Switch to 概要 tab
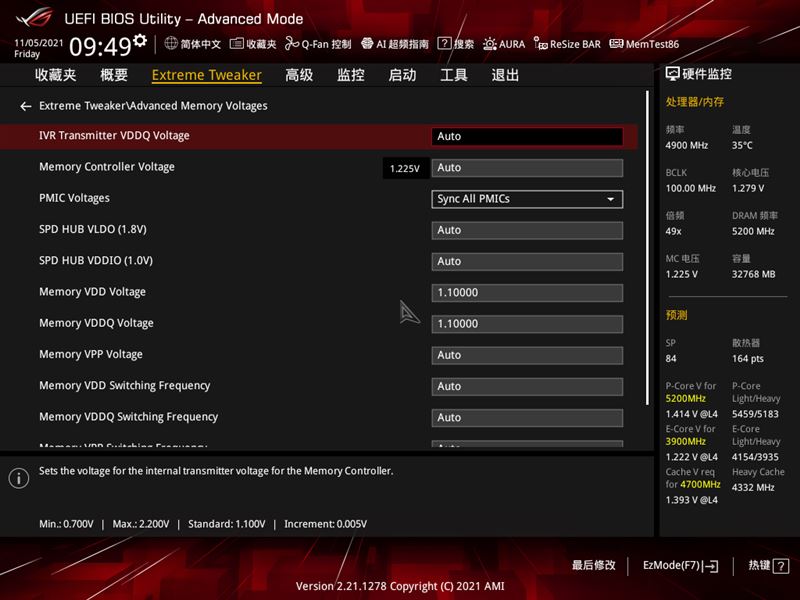 114,75
